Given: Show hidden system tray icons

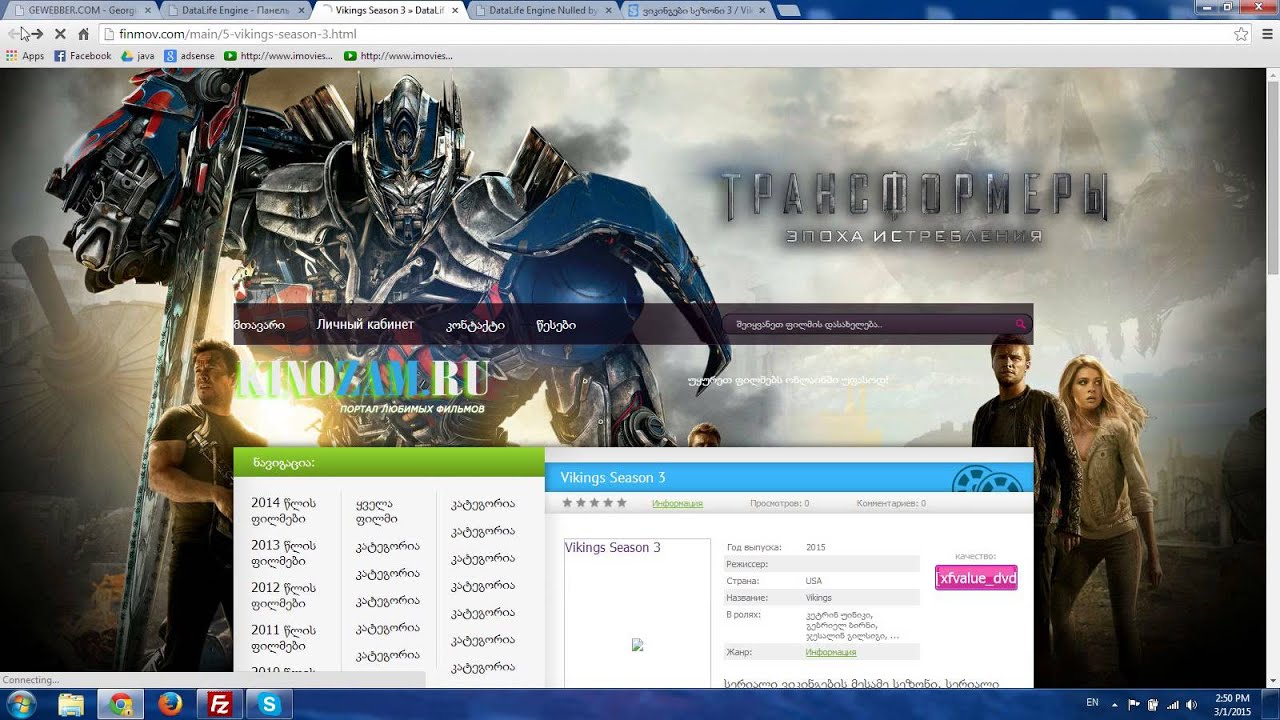Looking at the screenshot, I should point(1114,704).
